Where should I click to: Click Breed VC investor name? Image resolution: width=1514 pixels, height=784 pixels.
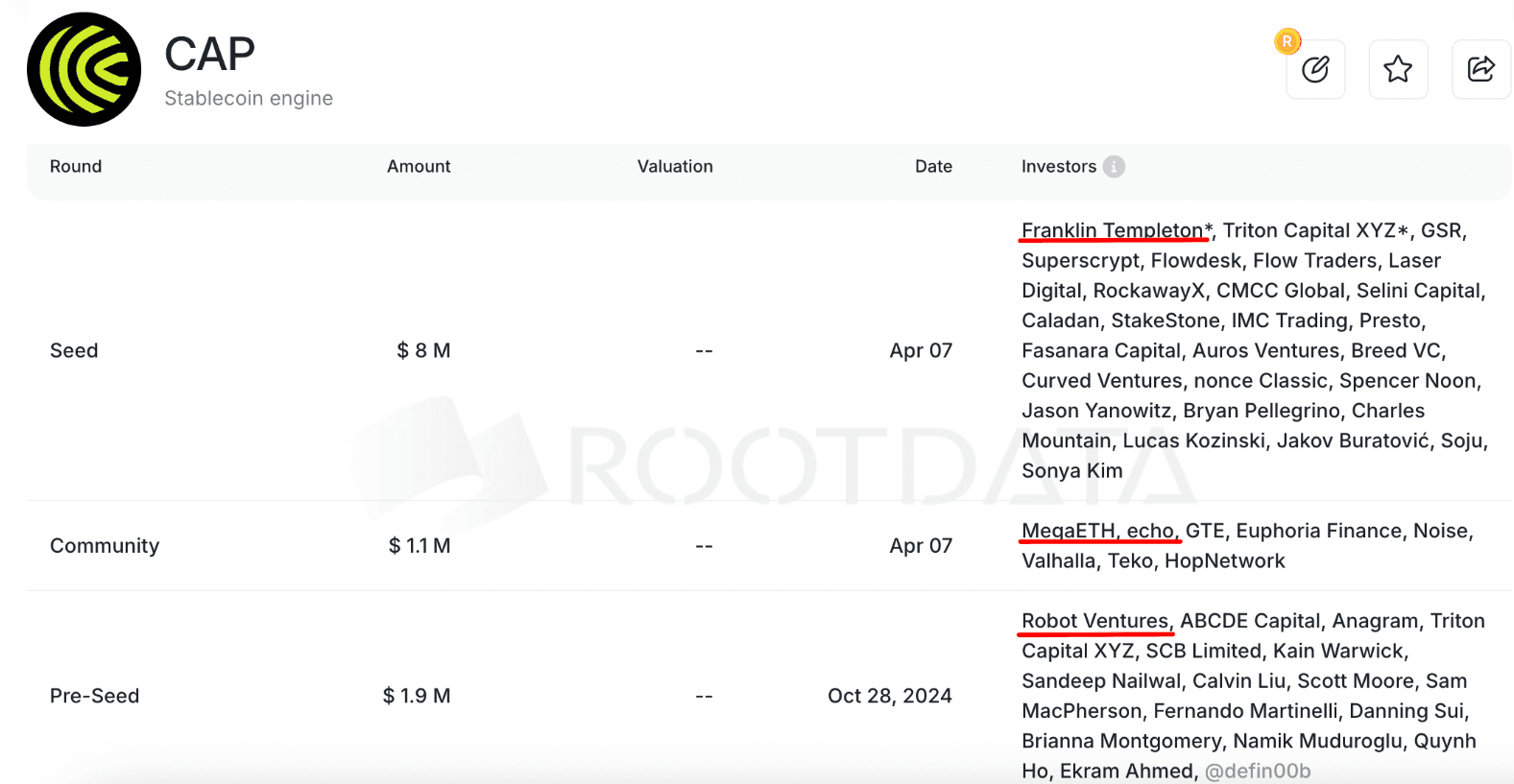coord(1396,350)
